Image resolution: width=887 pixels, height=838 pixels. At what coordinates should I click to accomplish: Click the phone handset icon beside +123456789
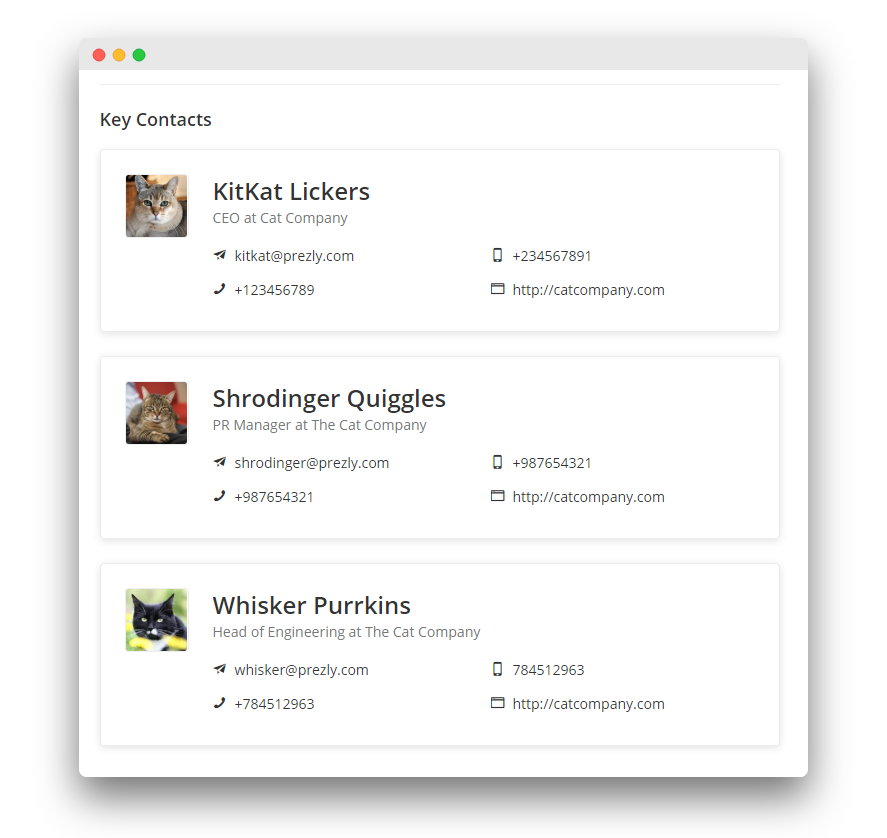click(x=219, y=289)
